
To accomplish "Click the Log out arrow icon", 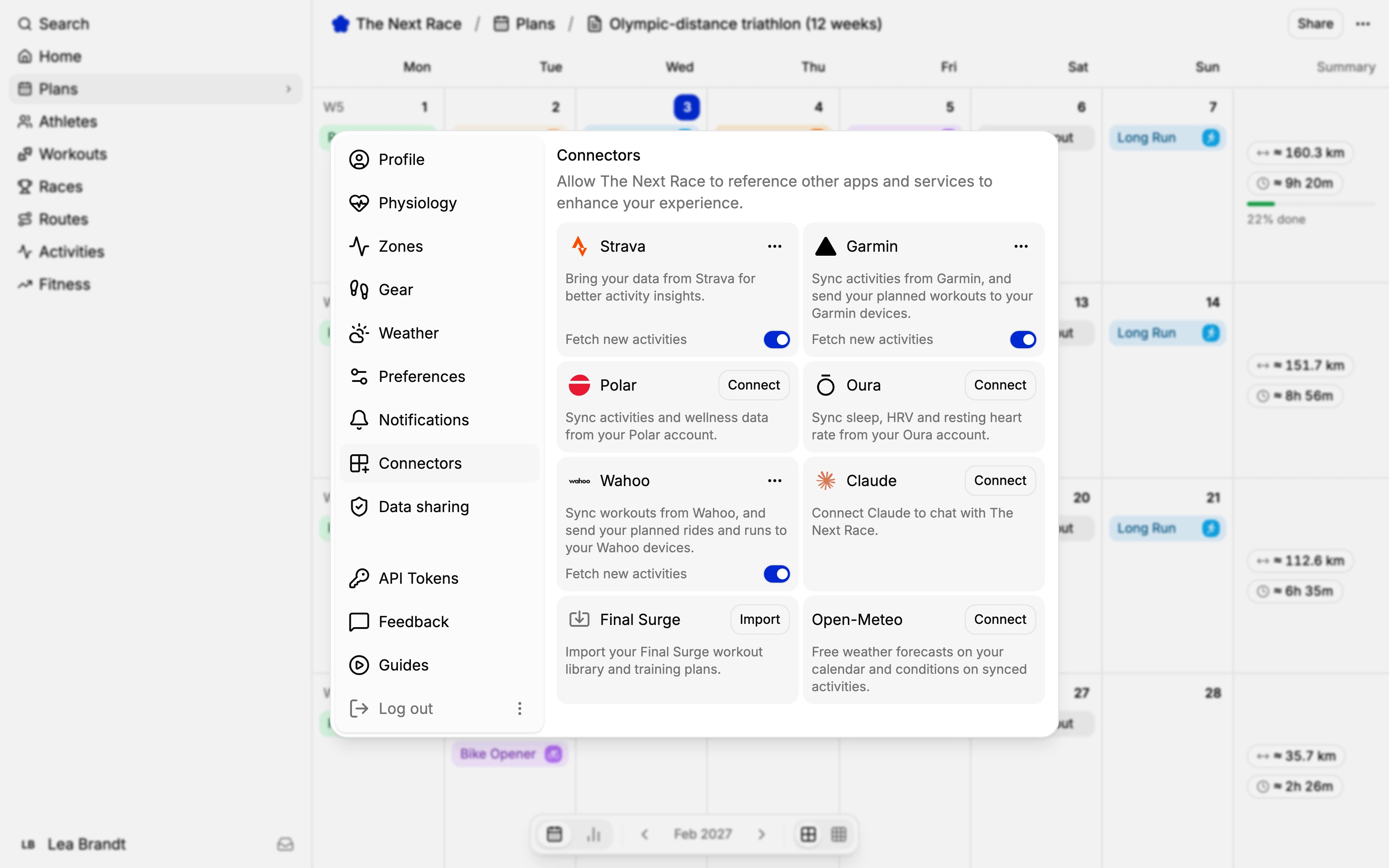I will (359, 709).
